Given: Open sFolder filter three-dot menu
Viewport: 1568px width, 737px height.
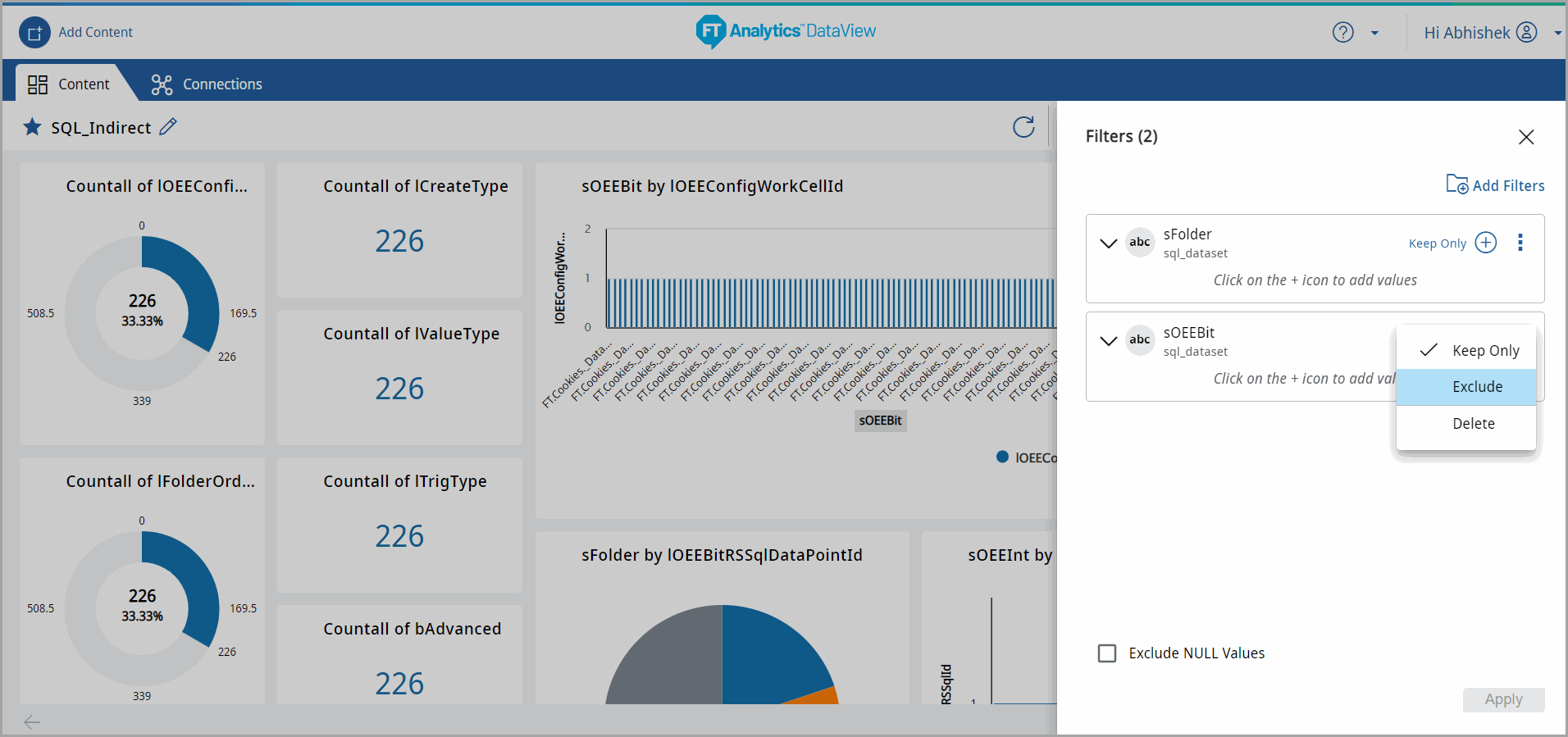Looking at the screenshot, I should (x=1520, y=243).
